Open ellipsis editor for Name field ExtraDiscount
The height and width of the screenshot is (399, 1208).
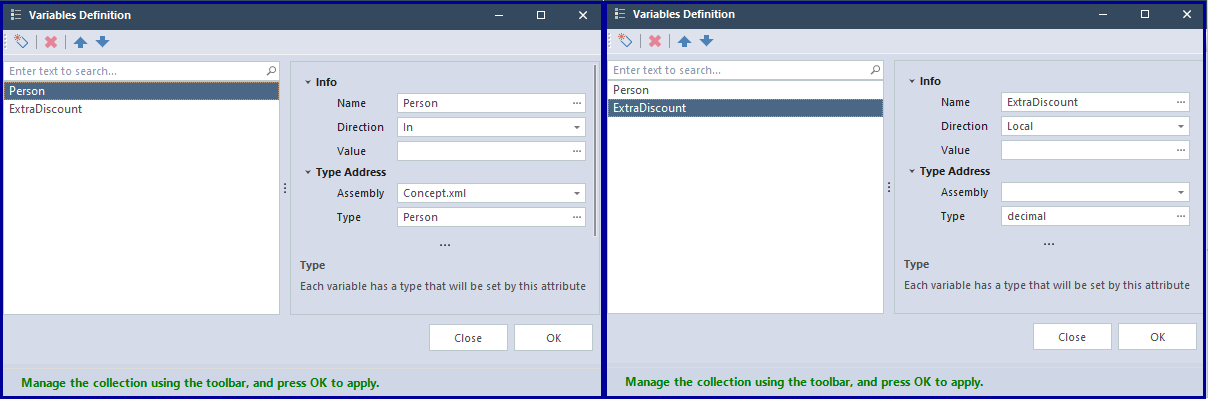pyautogui.click(x=1181, y=102)
